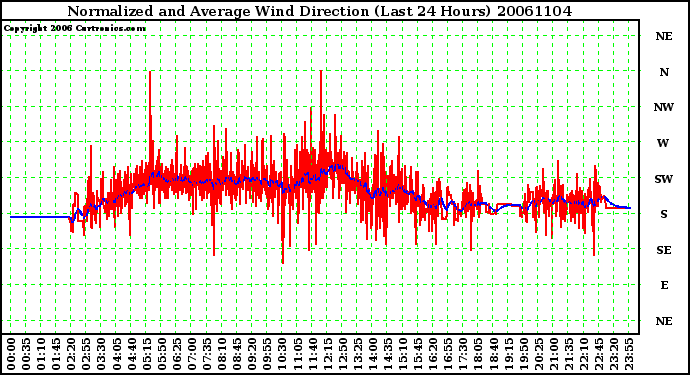
Task: Click the 11:40 time axis label
Action: tap(312, 354)
